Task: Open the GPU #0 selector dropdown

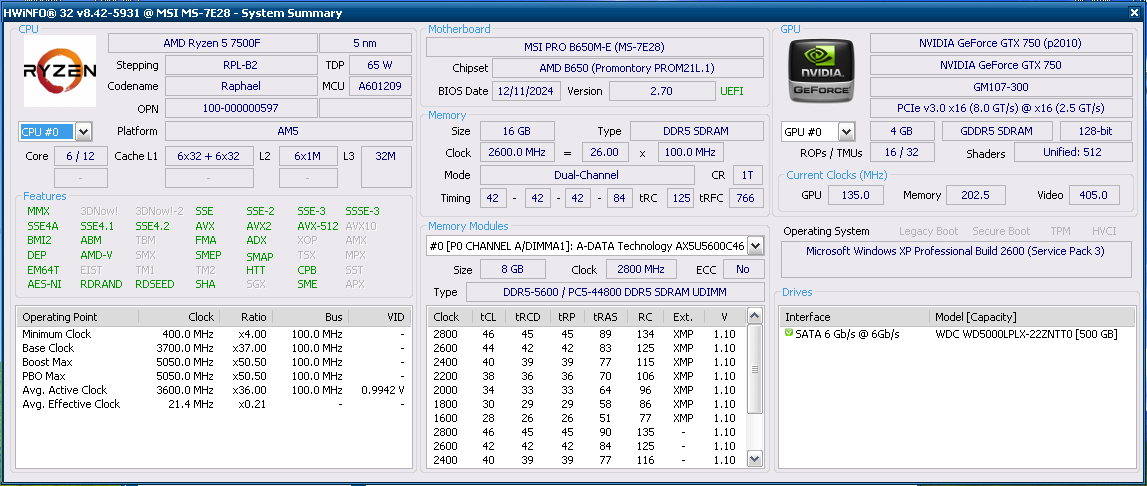Action: [846, 132]
